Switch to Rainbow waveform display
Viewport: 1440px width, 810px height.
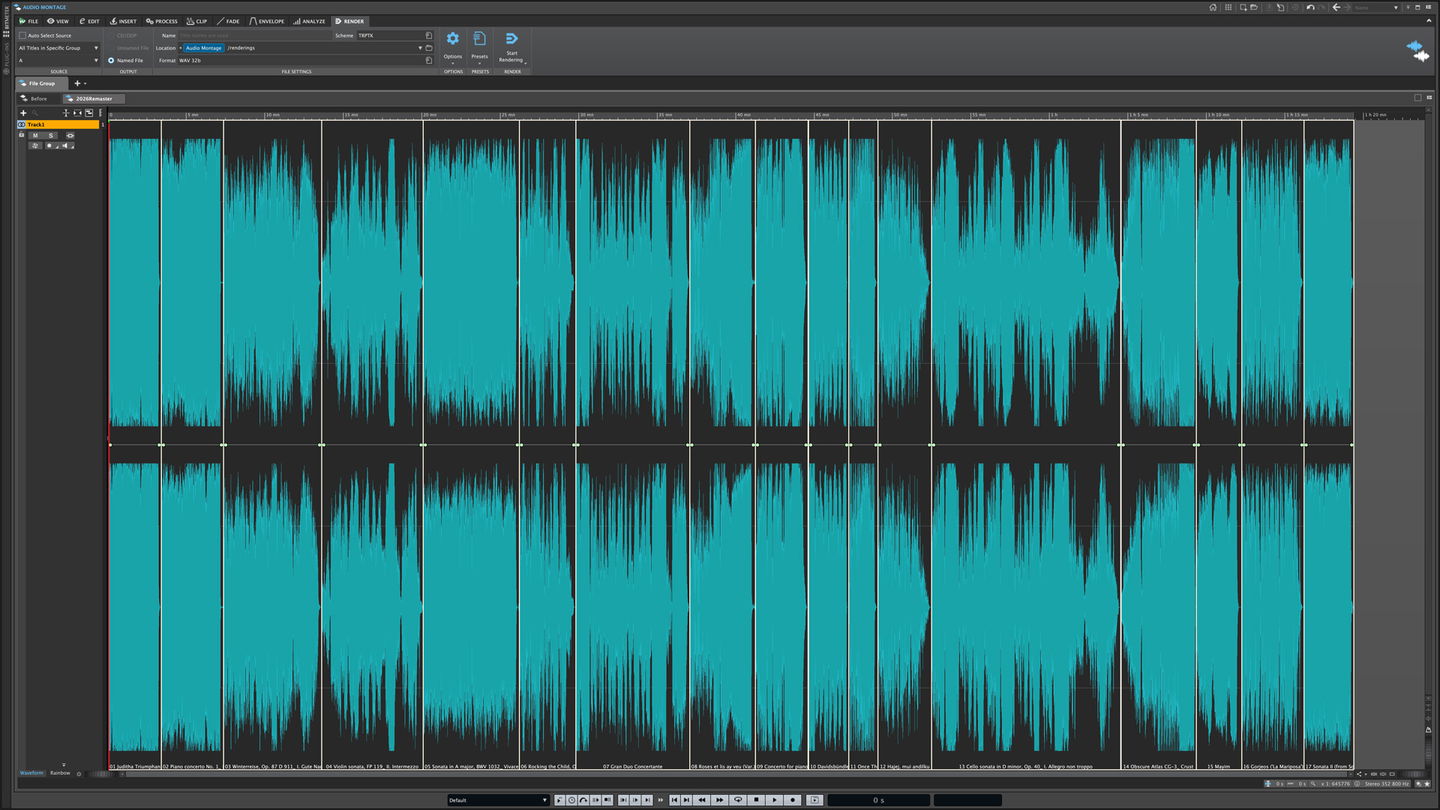[60, 773]
